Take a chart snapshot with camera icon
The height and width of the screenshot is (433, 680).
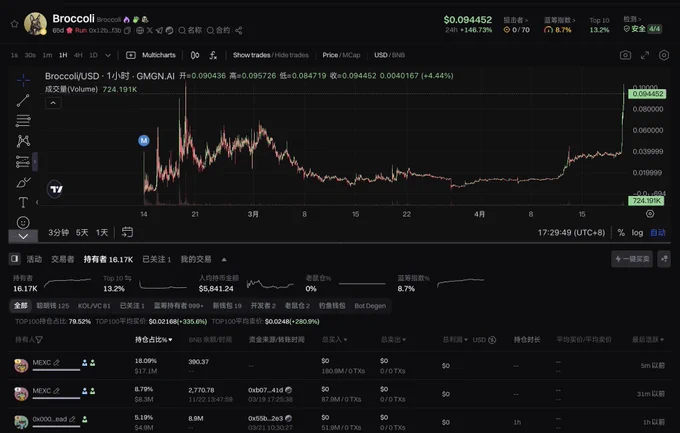625,55
